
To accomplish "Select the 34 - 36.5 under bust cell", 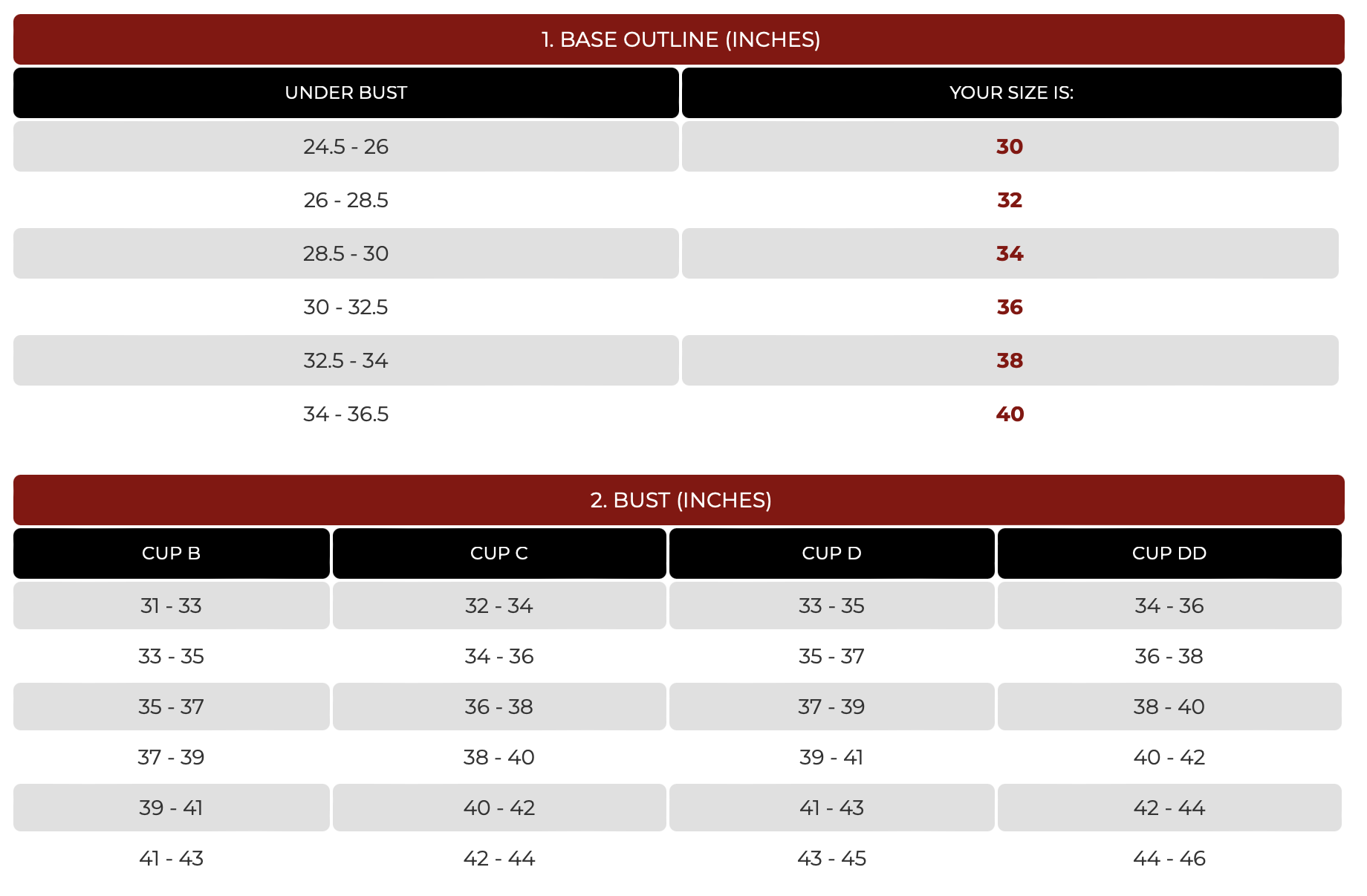I will click(346, 414).
